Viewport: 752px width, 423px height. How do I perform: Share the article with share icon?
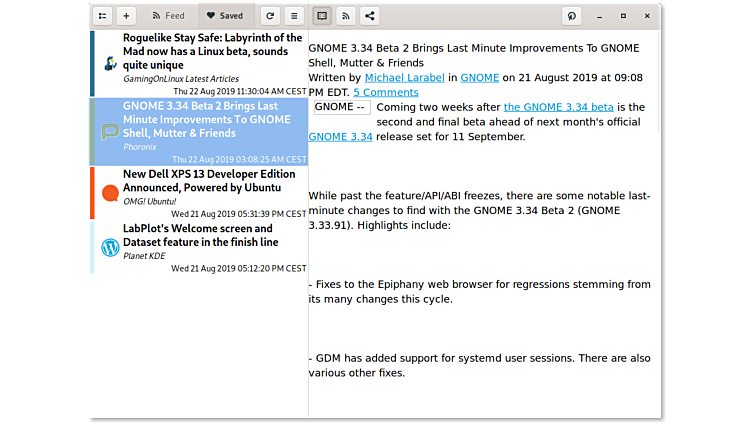[x=370, y=16]
